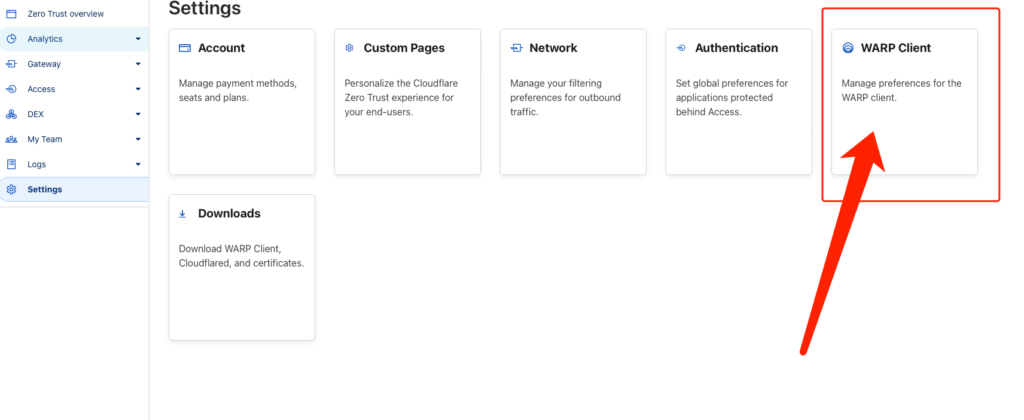1024x420 pixels.
Task: Select the Logs menu item
Action: (37, 164)
